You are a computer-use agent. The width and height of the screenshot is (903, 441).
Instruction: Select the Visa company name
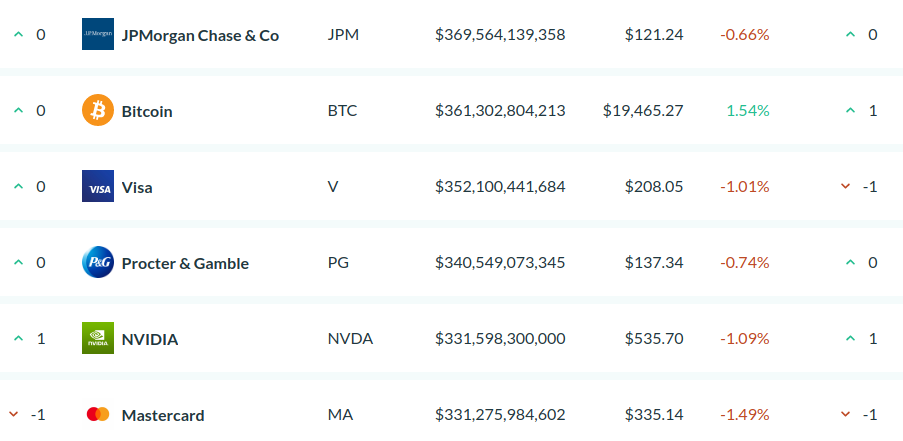pyautogui.click(x=137, y=187)
